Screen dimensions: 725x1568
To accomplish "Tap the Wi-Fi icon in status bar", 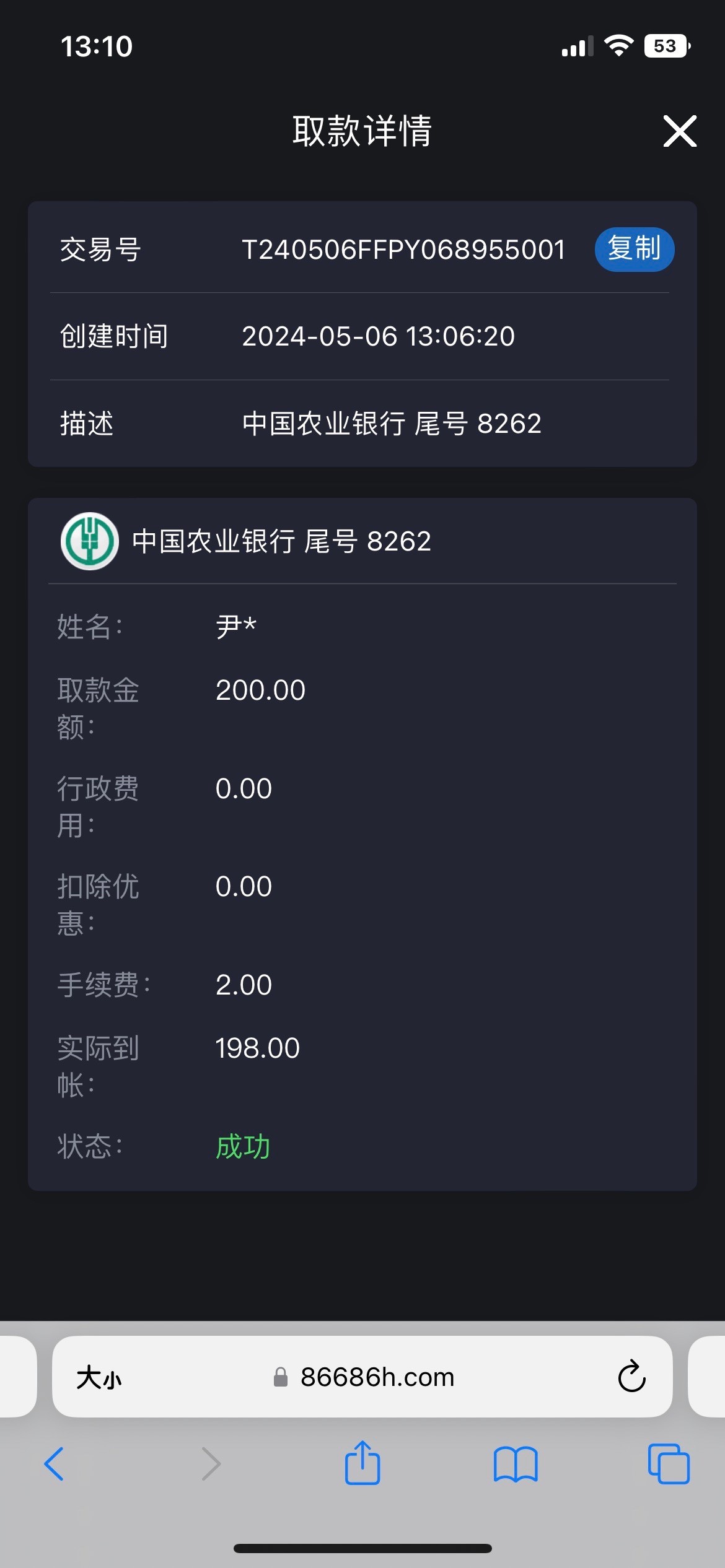I will 618,46.
